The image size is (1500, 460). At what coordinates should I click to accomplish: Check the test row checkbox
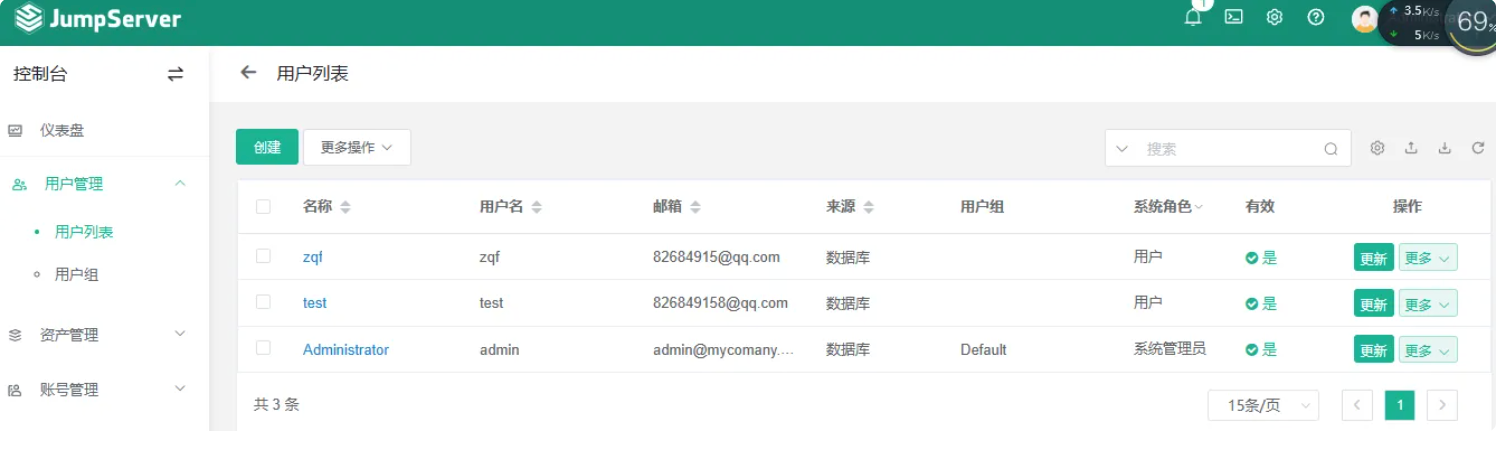click(263, 301)
